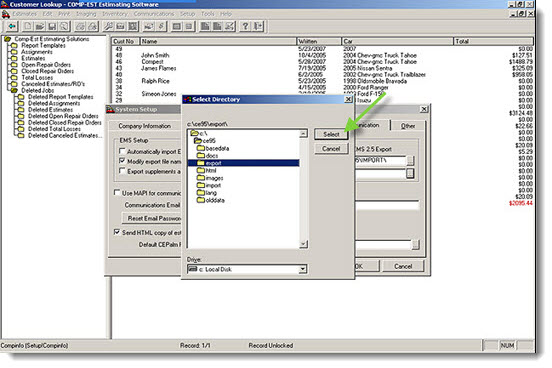Click the directory list scroll down arrow
552x368 pixels.
(303, 244)
